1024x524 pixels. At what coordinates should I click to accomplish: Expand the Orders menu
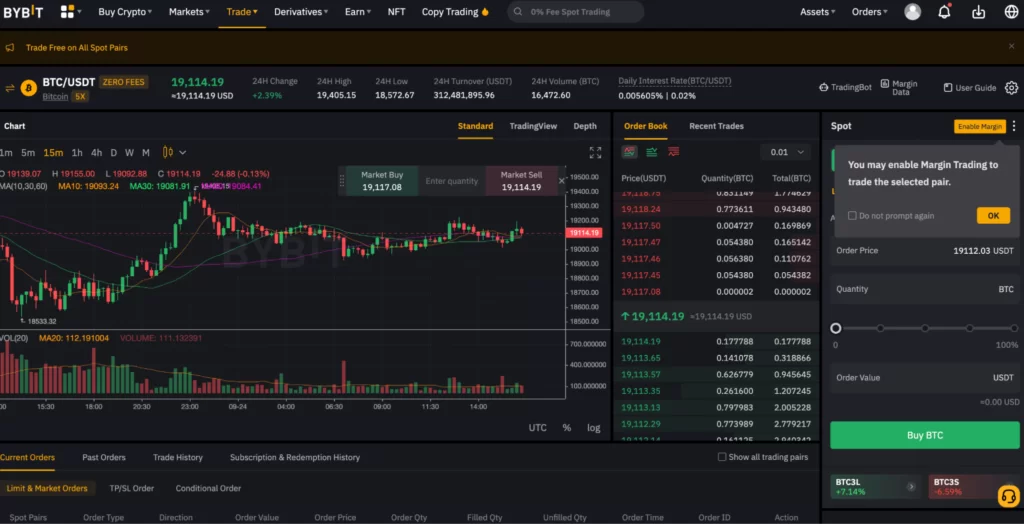[870, 12]
